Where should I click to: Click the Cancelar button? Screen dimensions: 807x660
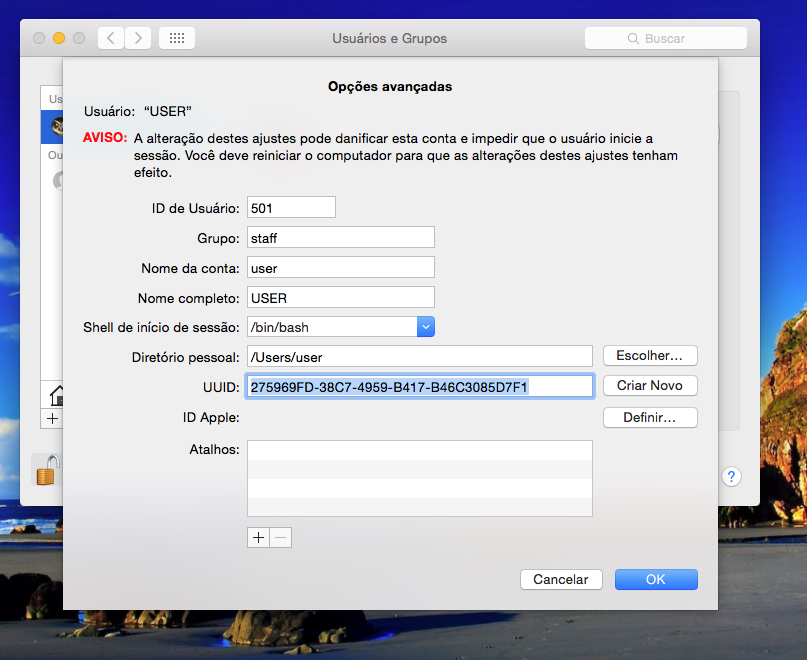coord(561,580)
